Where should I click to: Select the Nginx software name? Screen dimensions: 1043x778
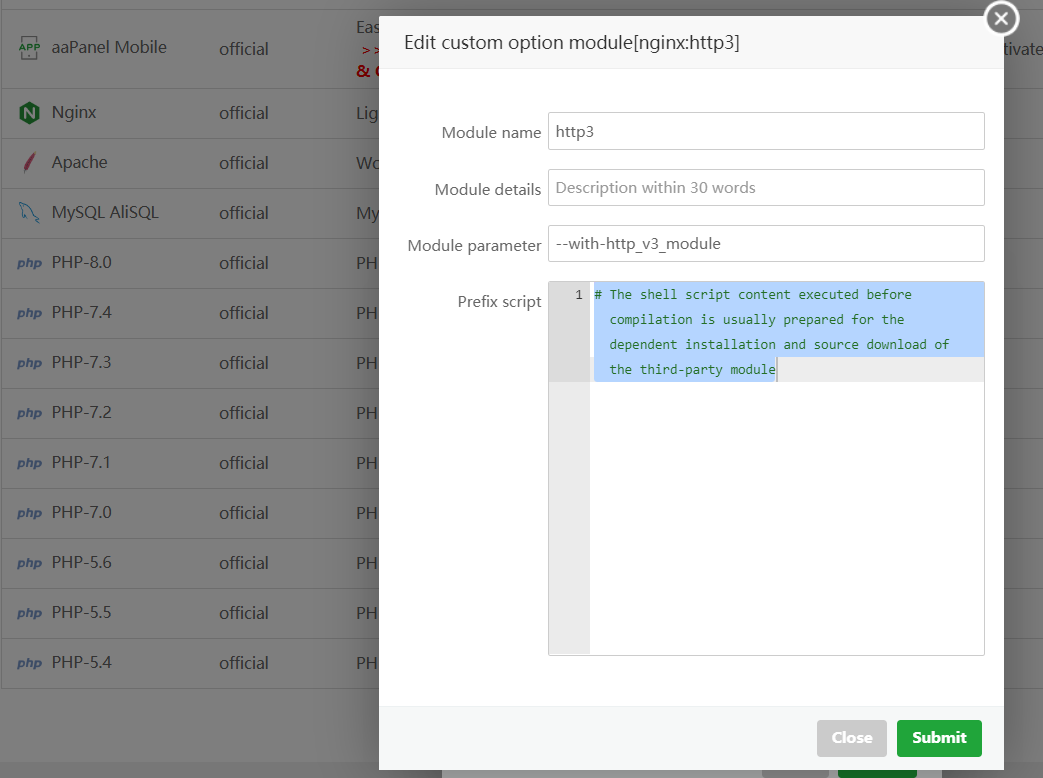point(74,112)
